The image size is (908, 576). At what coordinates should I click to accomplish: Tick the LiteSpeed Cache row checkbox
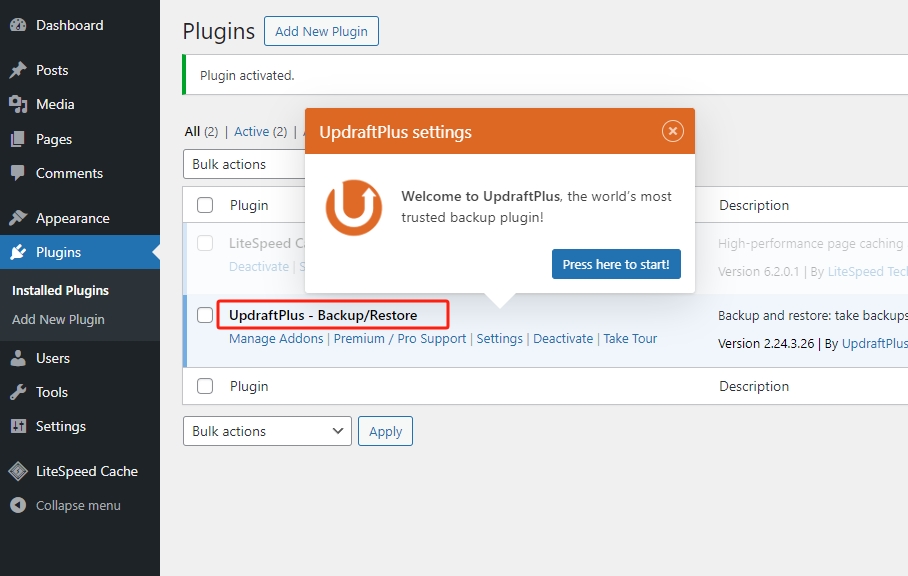(x=205, y=243)
